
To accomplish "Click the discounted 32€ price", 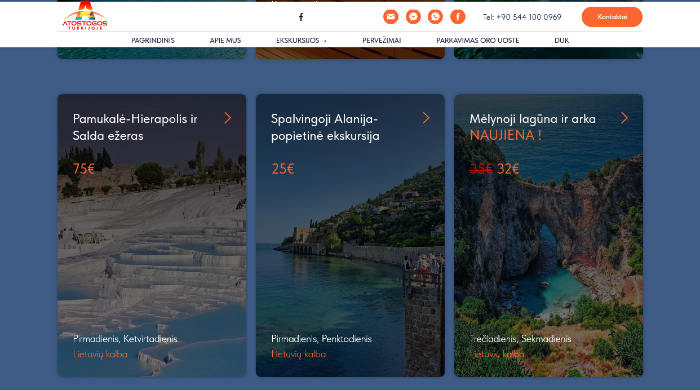I will coord(508,169).
